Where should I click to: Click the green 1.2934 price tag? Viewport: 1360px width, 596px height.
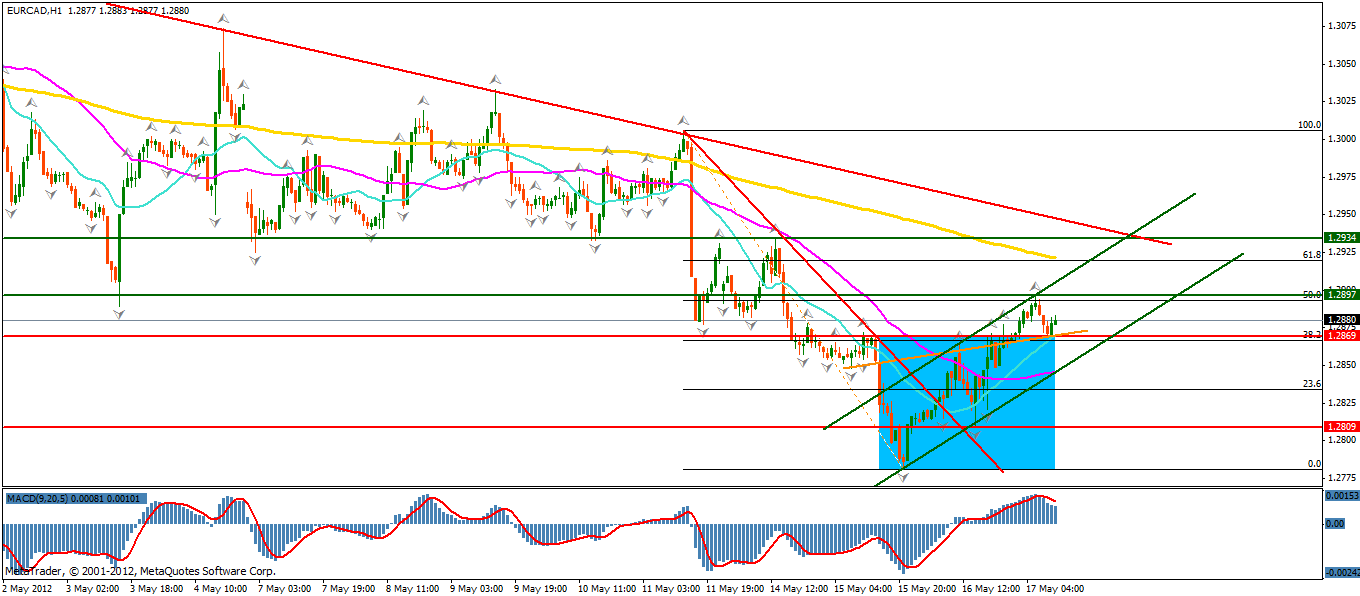click(1340, 238)
